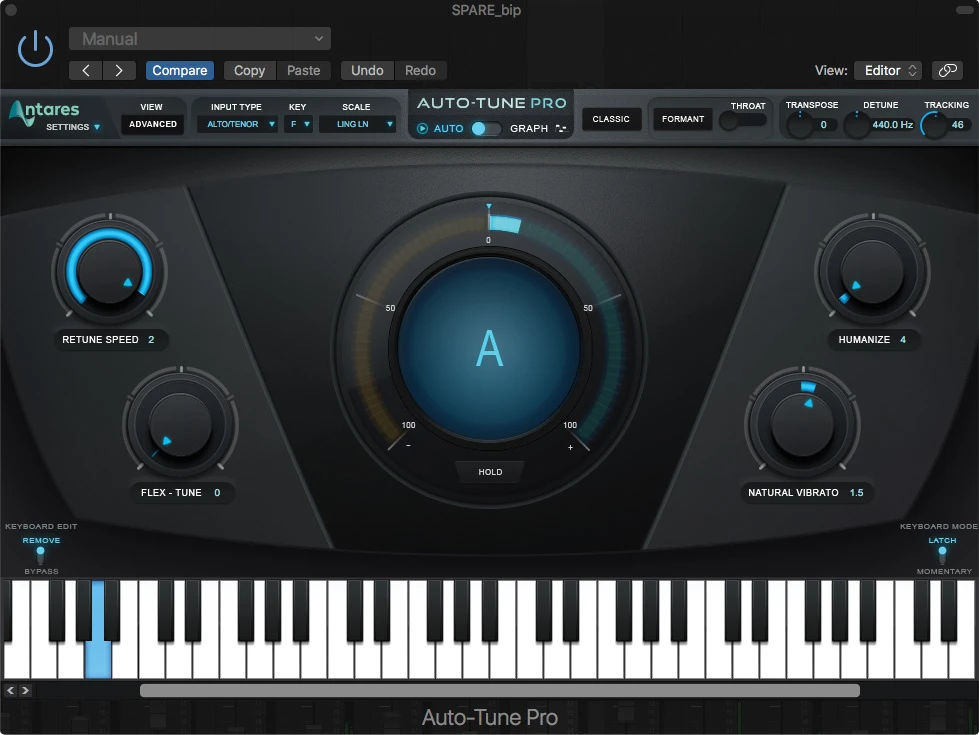Click the Graph mode curve icon
Screen dimensions: 979x735
(561, 129)
